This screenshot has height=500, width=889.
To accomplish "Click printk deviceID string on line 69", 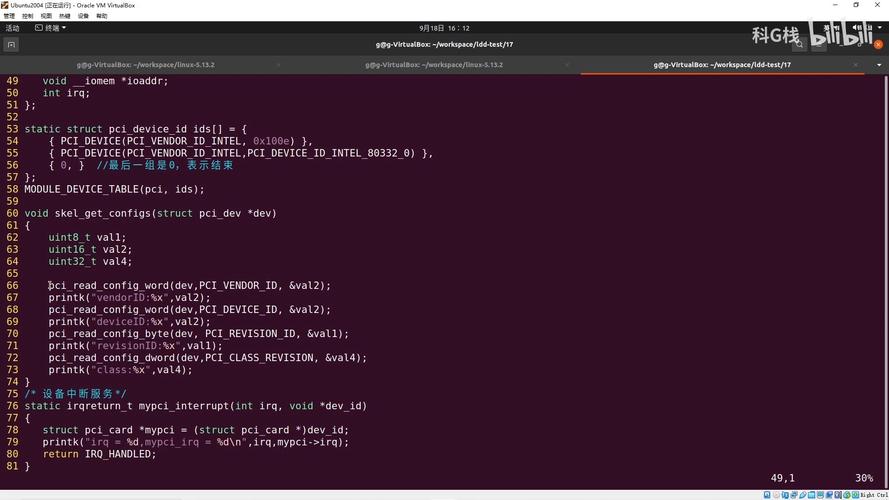I will (129, 321).
